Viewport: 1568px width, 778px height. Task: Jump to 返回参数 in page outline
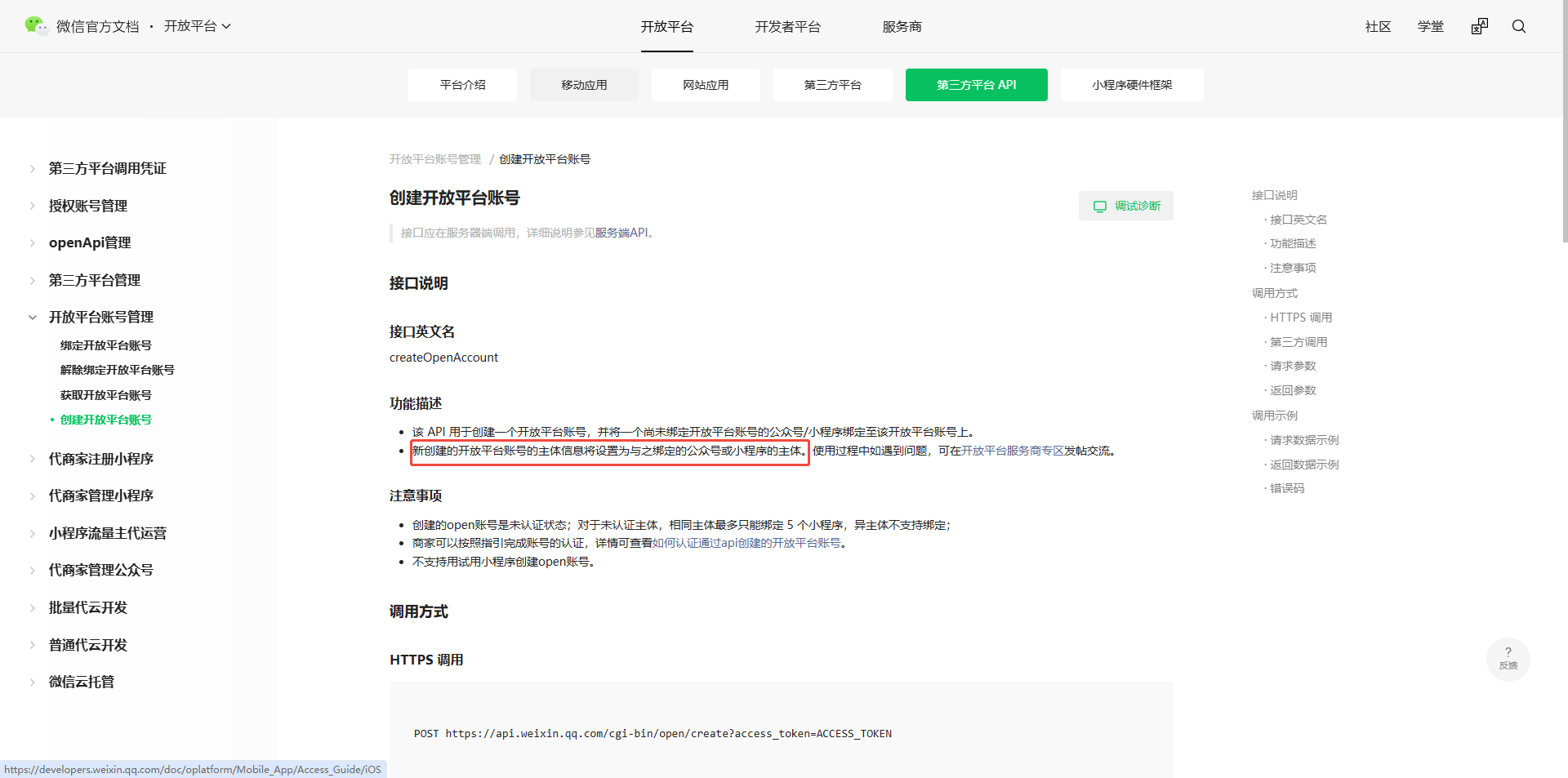(x=1293, y=390)
